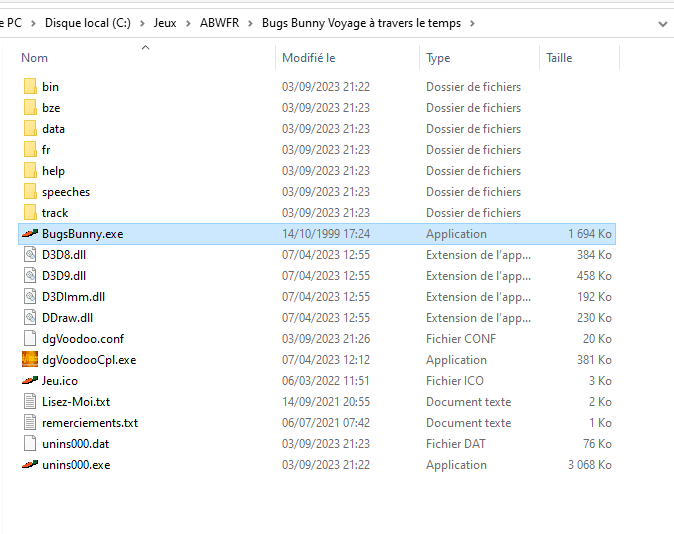Go to ABWFR breadcrumb folder
This screenshot has height=534, width=674.
tap(219, 23)
